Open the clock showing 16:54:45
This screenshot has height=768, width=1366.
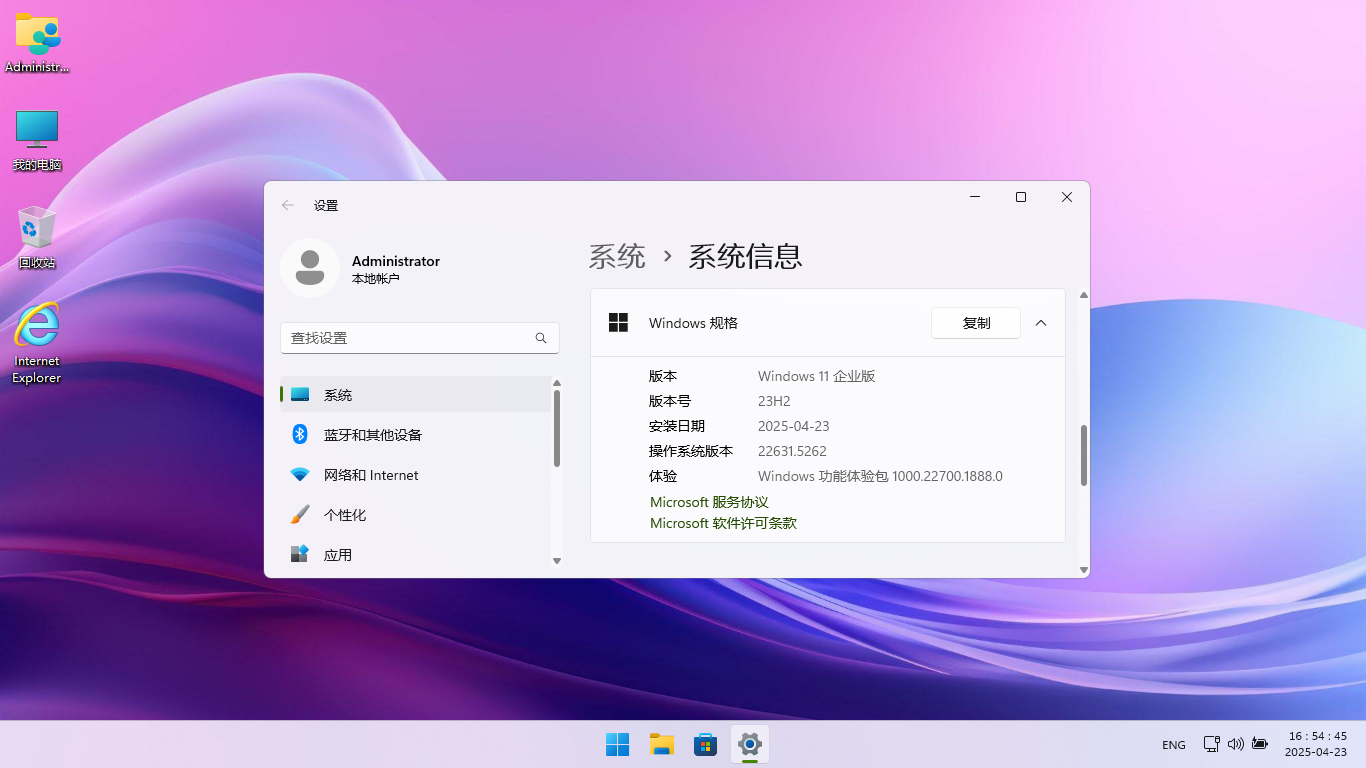tap(1316, 744)
